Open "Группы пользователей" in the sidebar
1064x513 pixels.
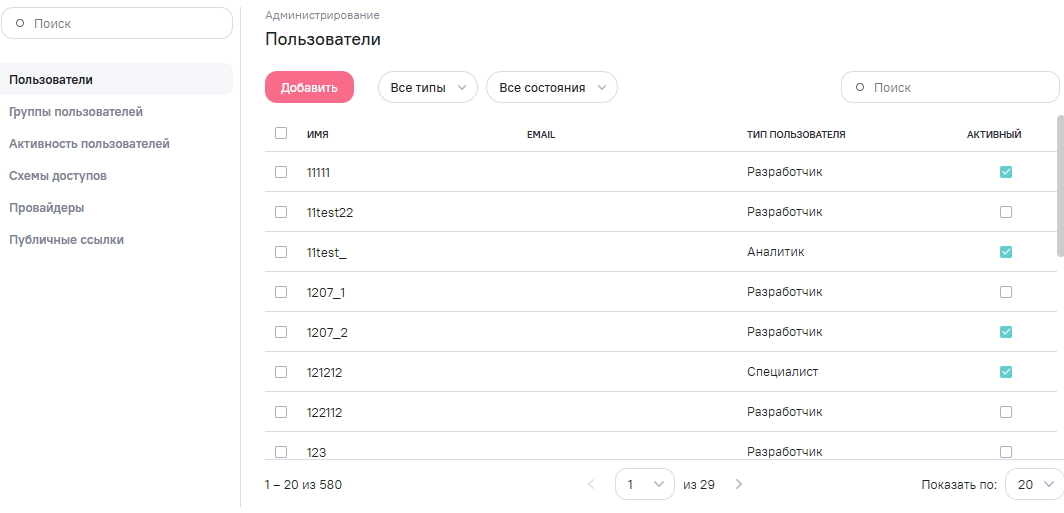pos(76,112)
